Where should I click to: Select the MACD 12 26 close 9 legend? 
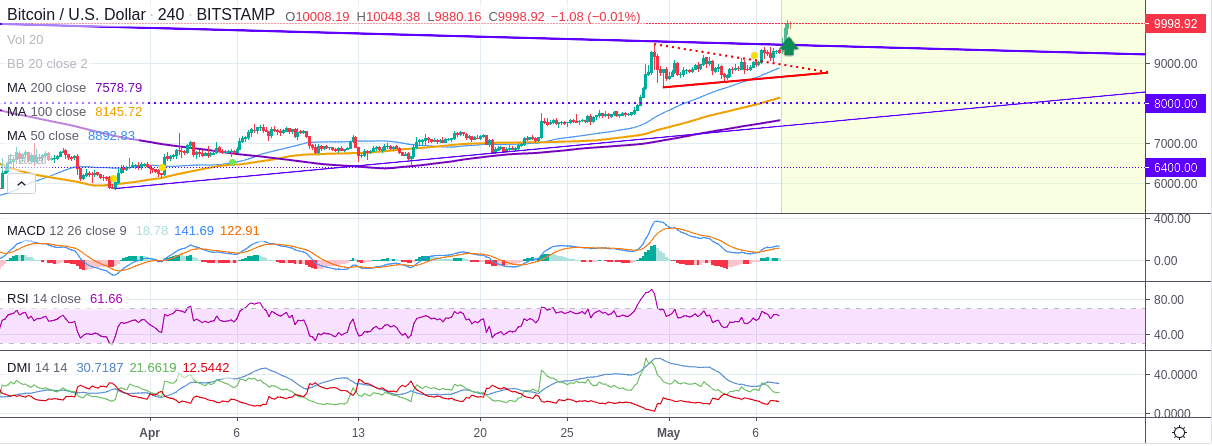pos(66,230)
